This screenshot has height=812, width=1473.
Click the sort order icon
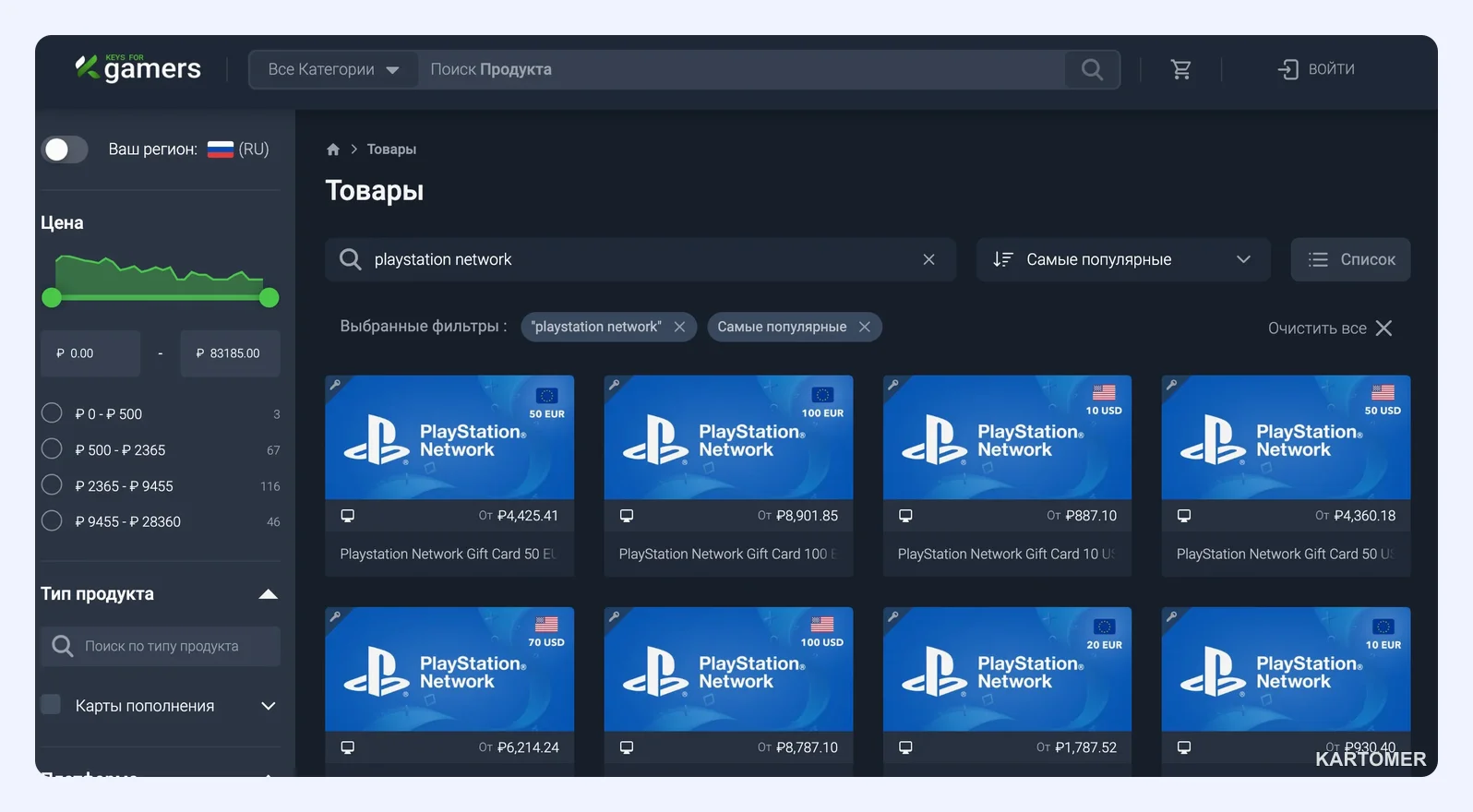(x=1003, y=259)
